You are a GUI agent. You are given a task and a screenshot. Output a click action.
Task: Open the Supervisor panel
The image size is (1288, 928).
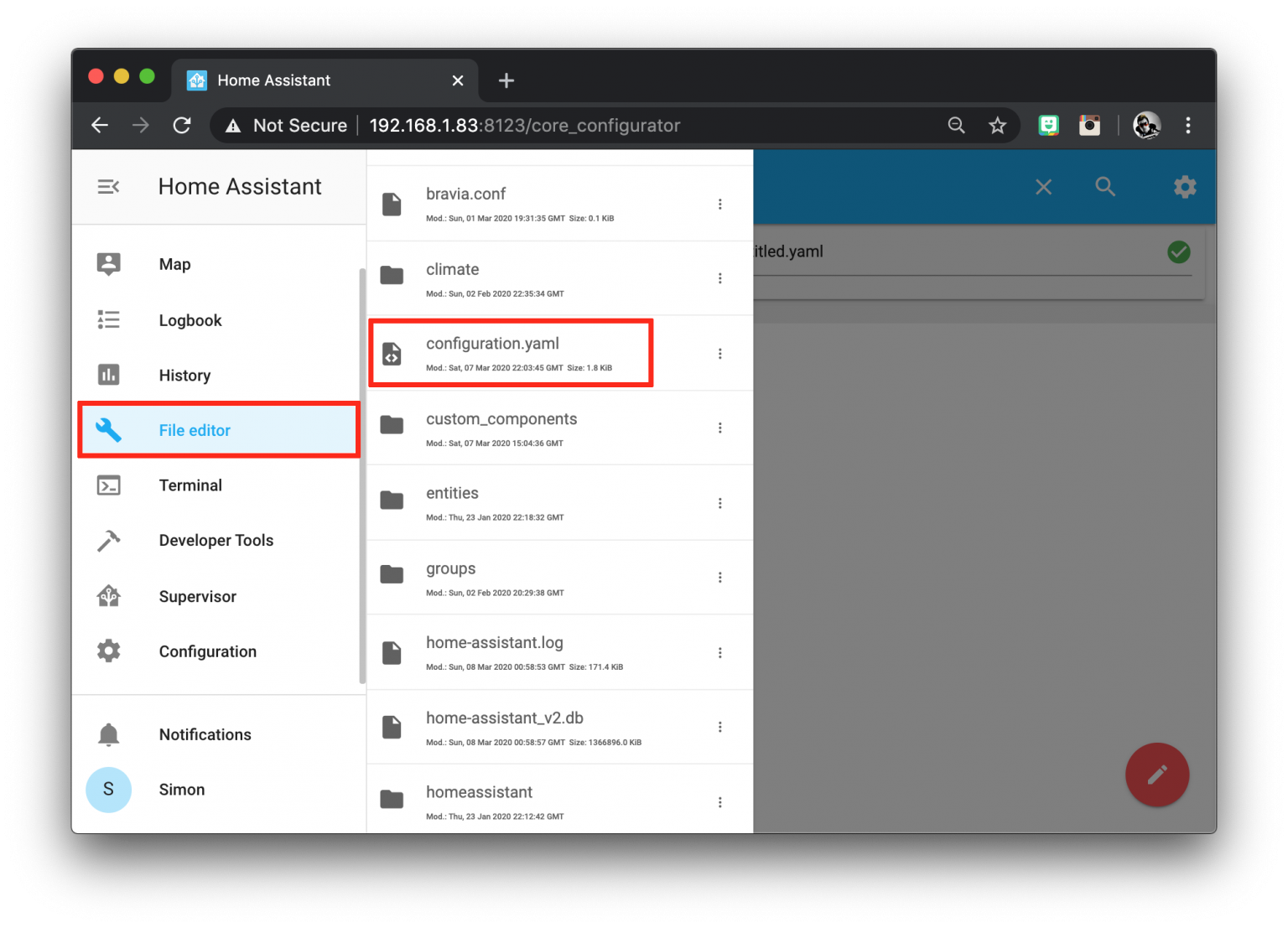coord(197,596)
